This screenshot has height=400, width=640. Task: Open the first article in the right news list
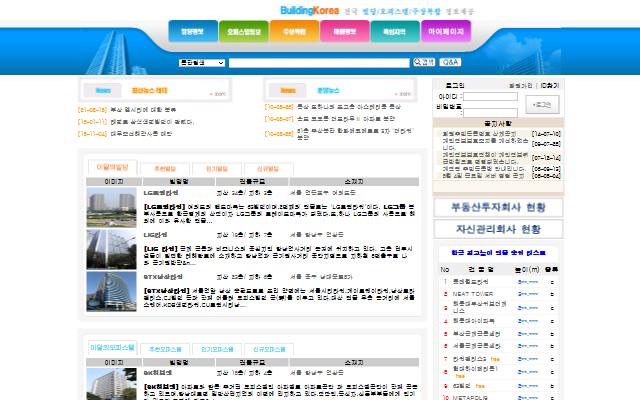(x=349, y=107)
